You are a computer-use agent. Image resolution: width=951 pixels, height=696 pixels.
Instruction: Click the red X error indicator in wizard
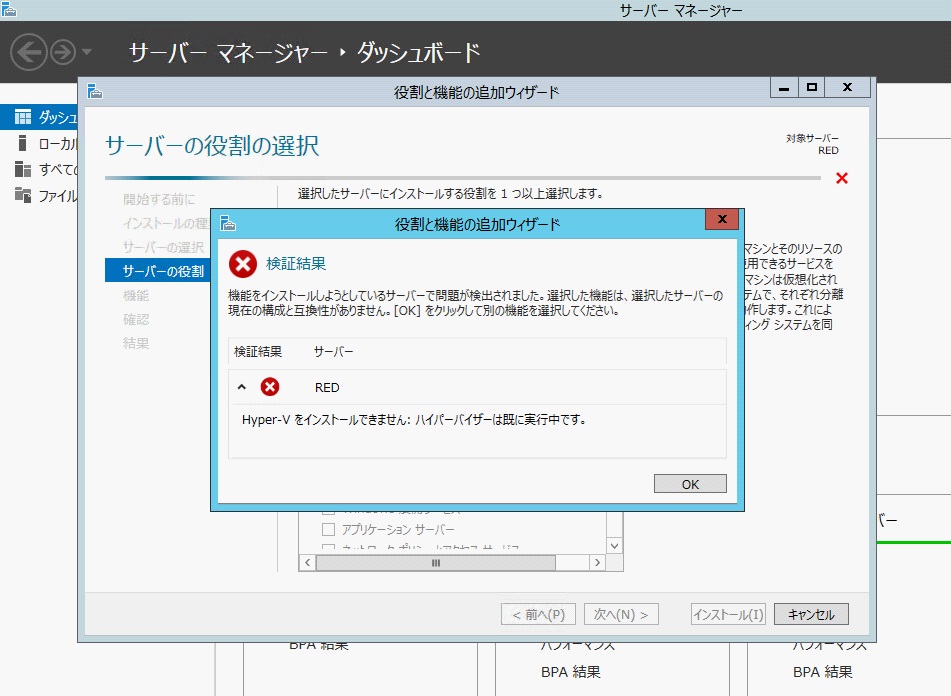841,178
